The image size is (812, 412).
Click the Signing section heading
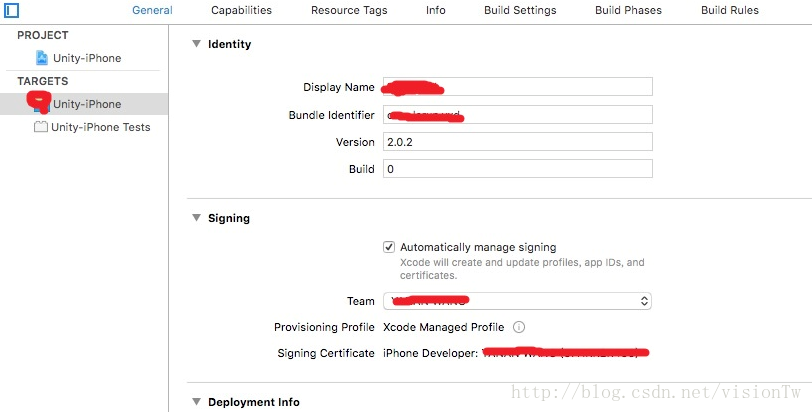click(229, 218)
